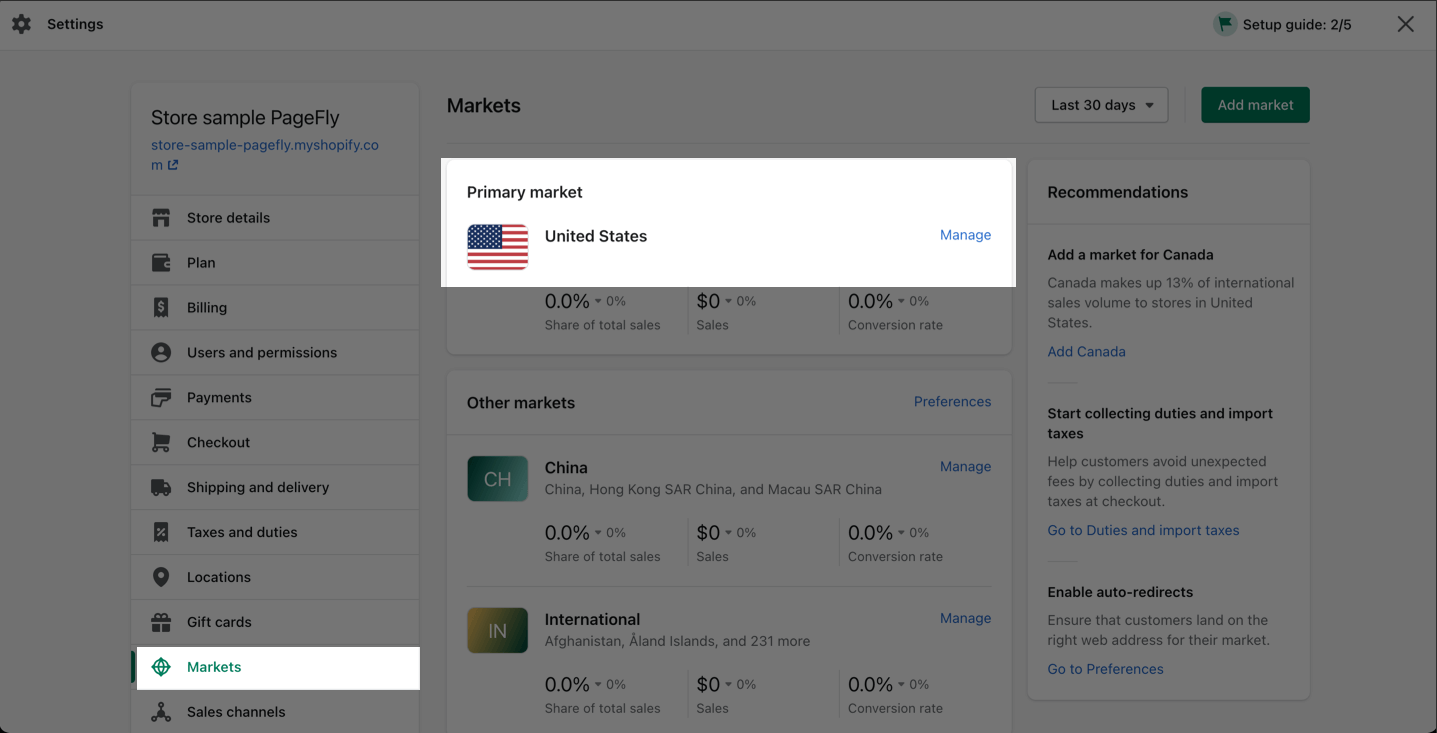Click the Settings gear icon
The height and width of the screenshot is (733, 1437).
[x=21, y=24]
